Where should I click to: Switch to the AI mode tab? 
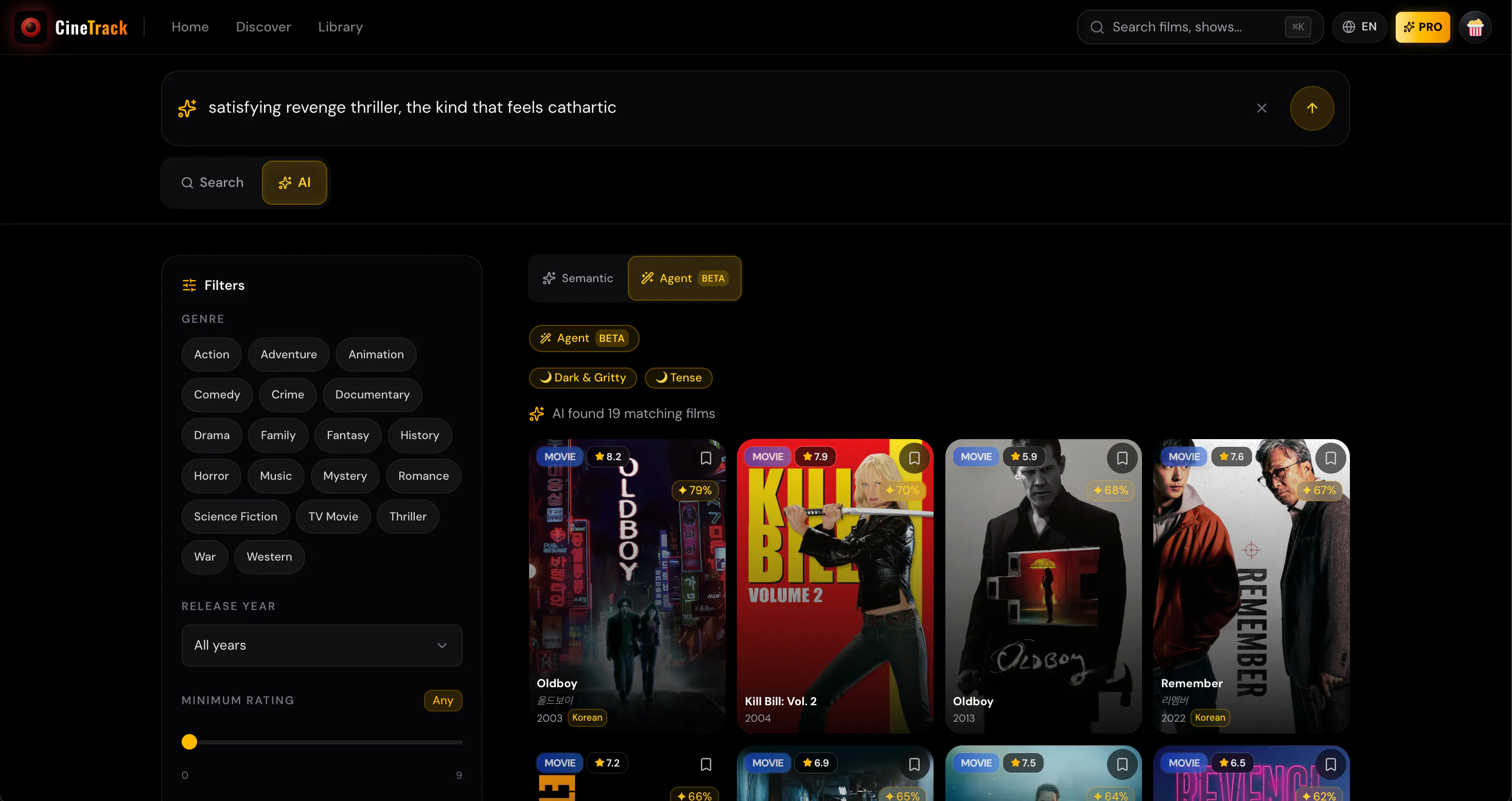point(294,183)
